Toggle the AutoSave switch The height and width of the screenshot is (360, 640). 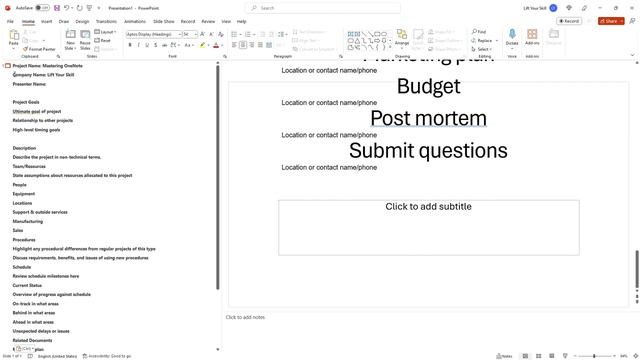[42, 8]
